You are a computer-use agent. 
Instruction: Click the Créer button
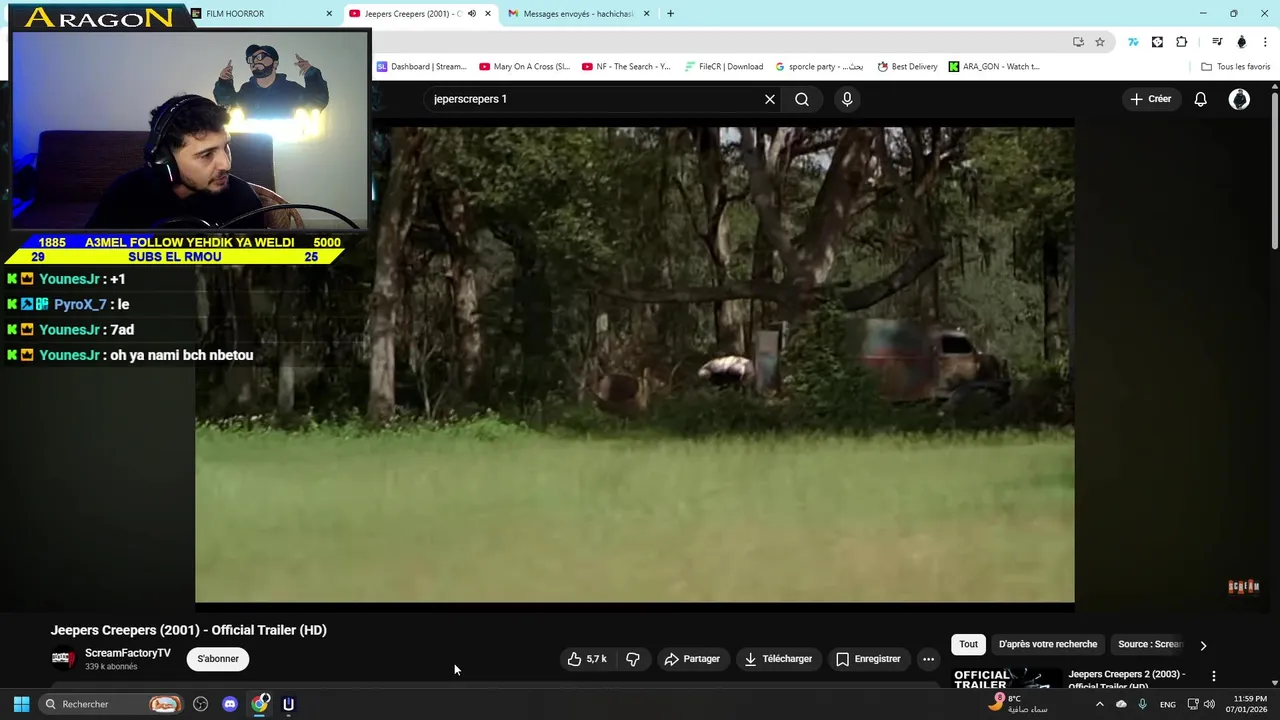pos(1150,99)
